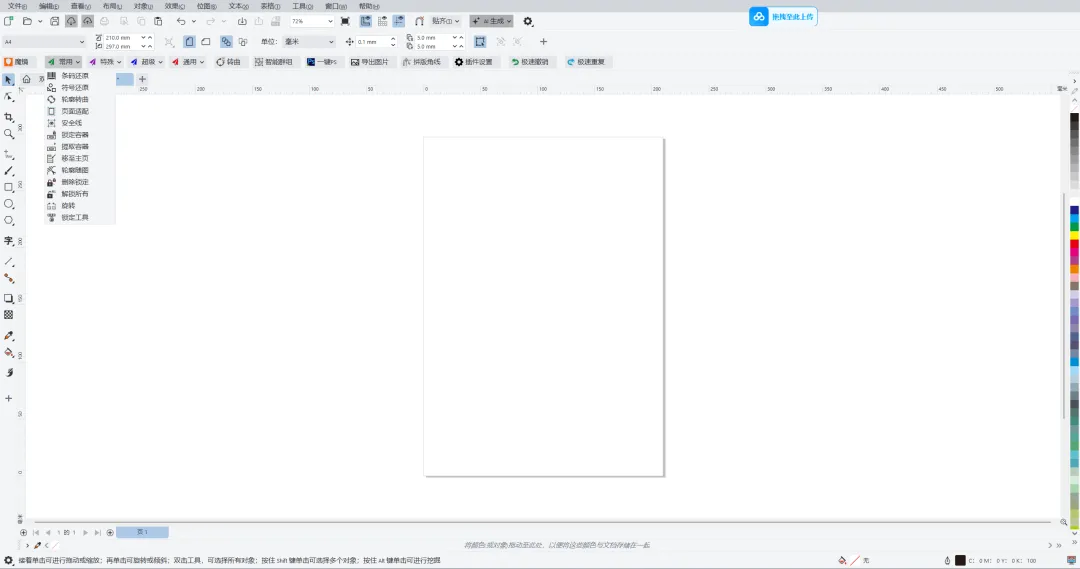Open the 对象 menu
Screen dimensions: 1080x569
[x=143, y=6]
